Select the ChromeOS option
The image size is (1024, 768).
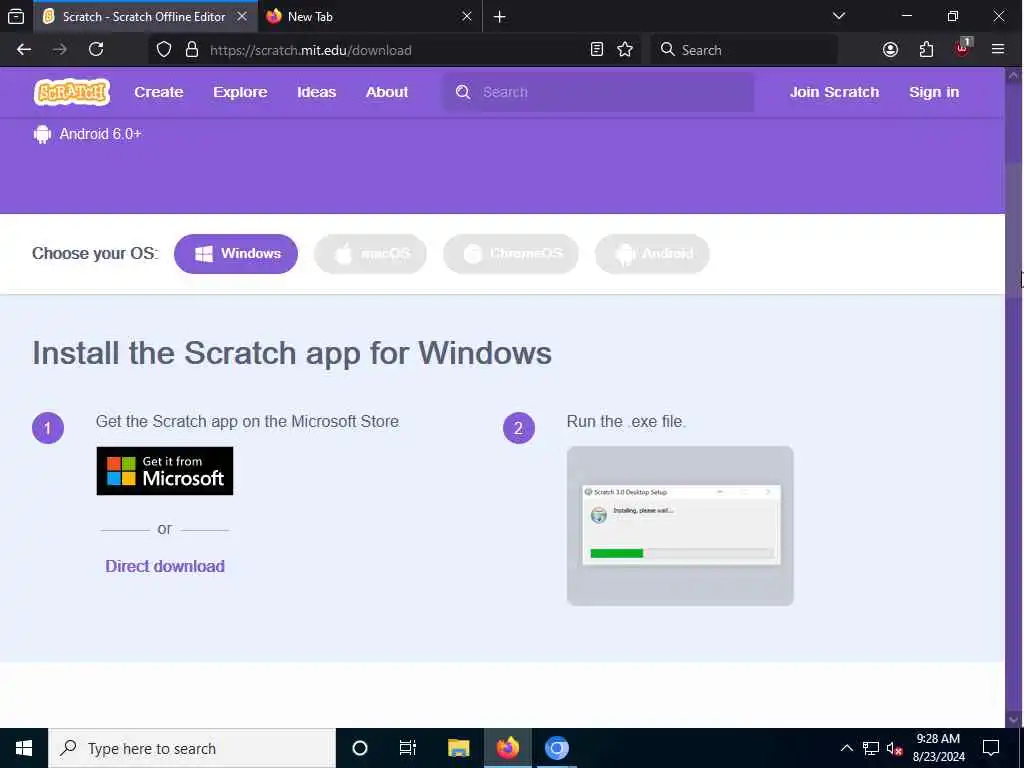coord(511,253)
